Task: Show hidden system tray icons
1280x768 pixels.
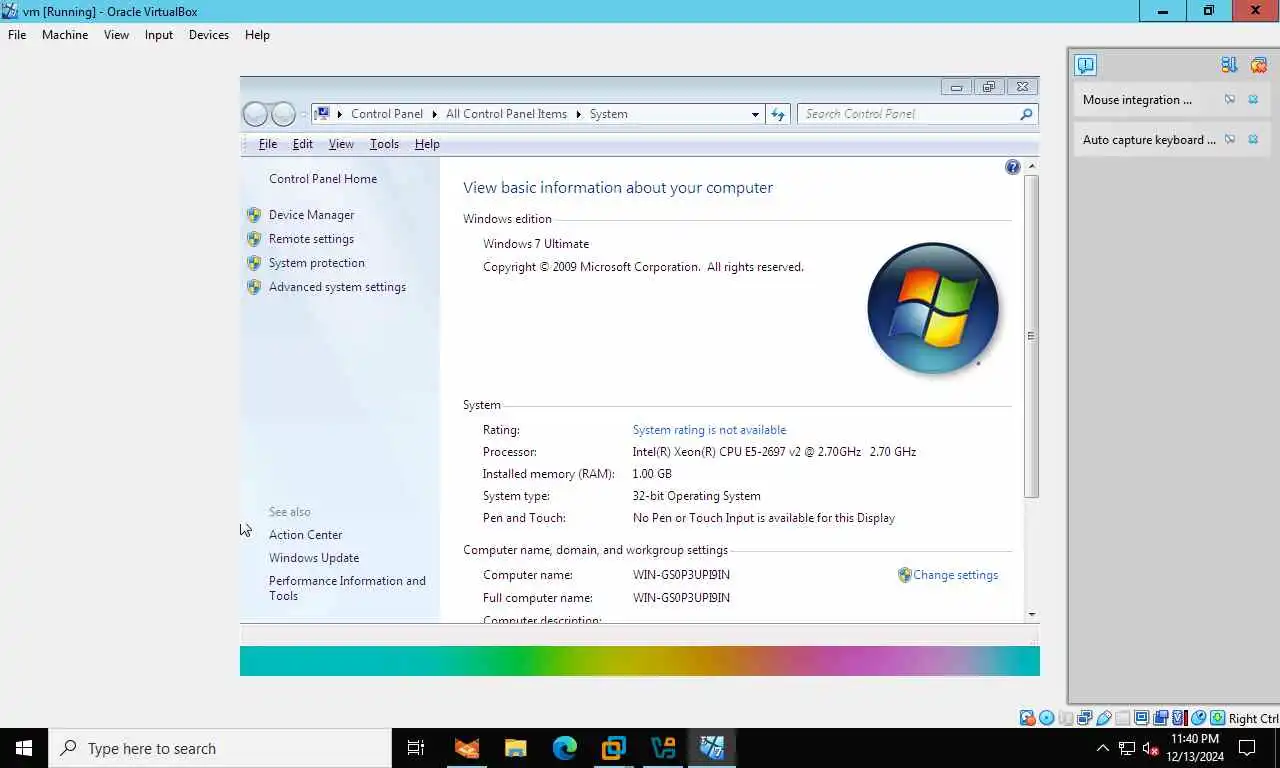Action: [x=1103, y=748]
